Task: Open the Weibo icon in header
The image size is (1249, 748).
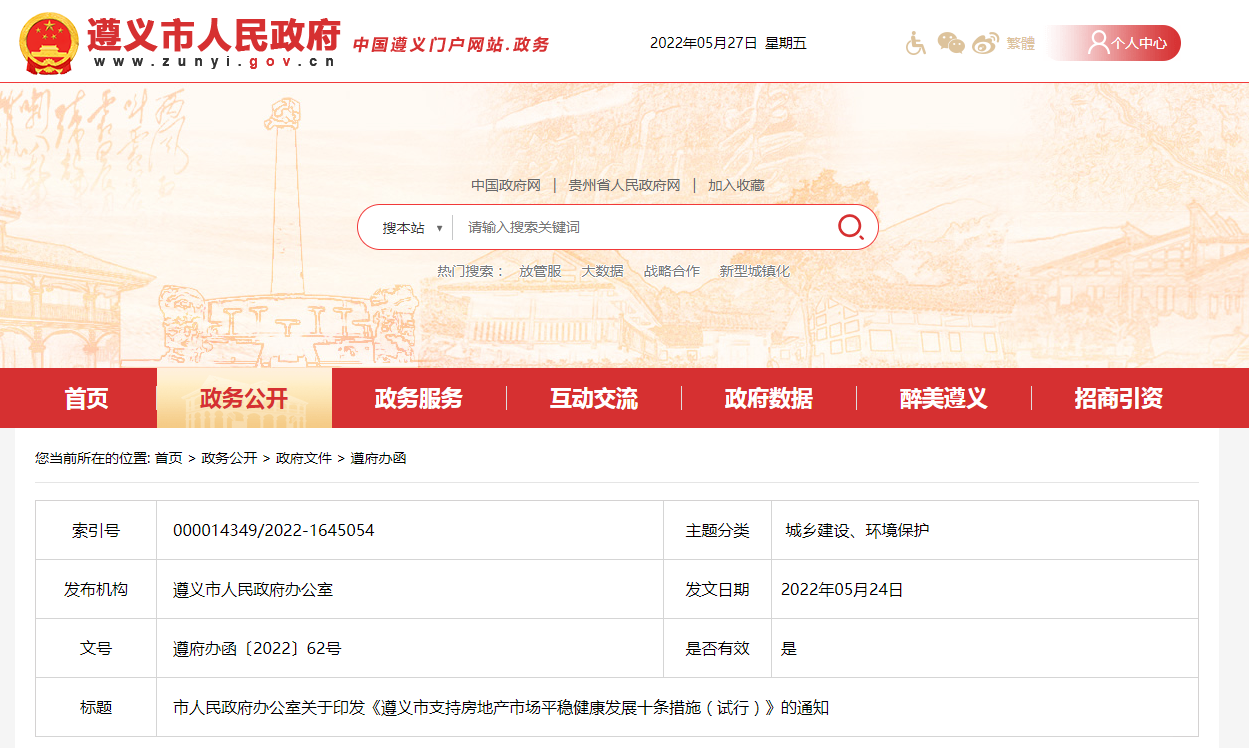Action: click(986, 43)
